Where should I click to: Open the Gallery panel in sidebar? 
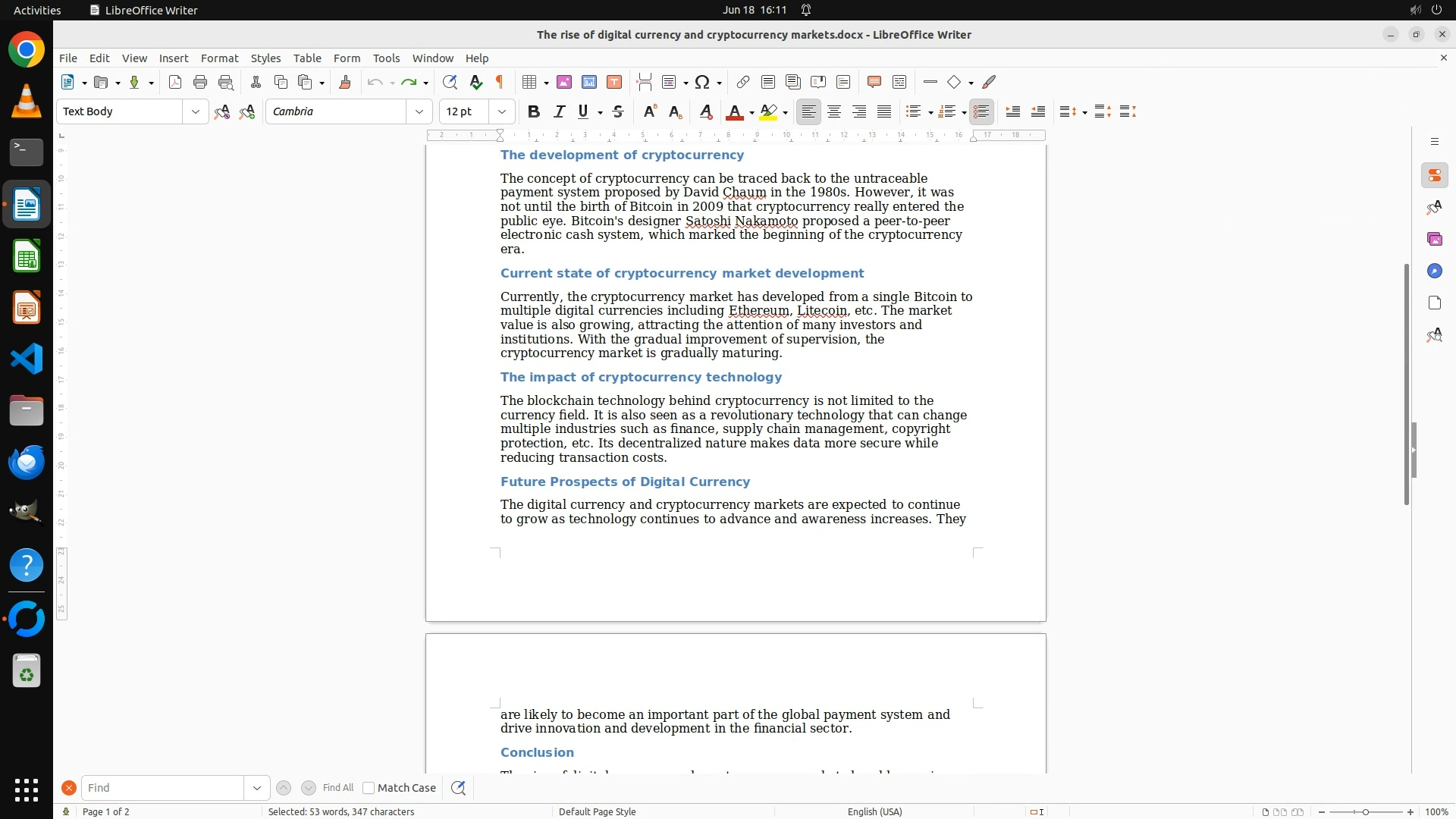1434,240
